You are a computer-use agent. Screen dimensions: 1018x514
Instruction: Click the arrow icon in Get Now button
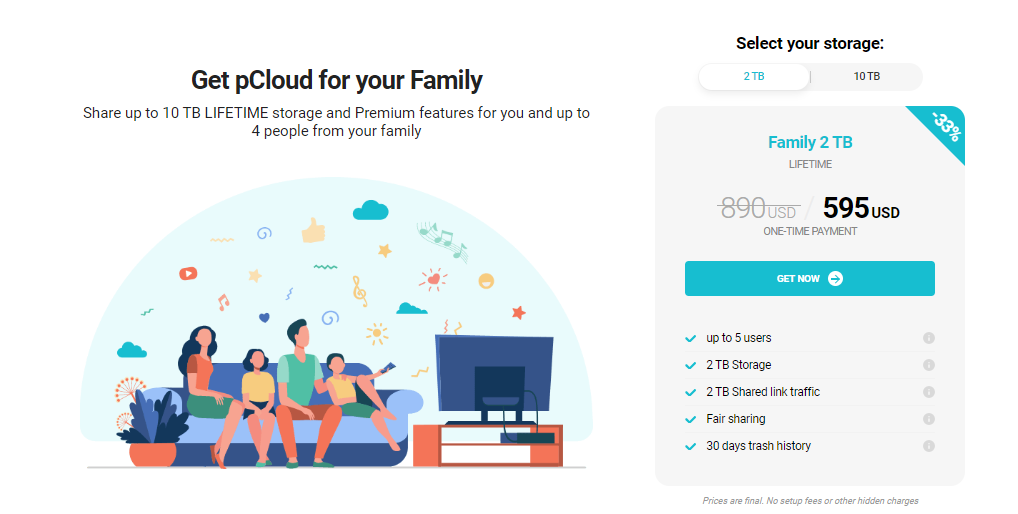pos(835,279)
